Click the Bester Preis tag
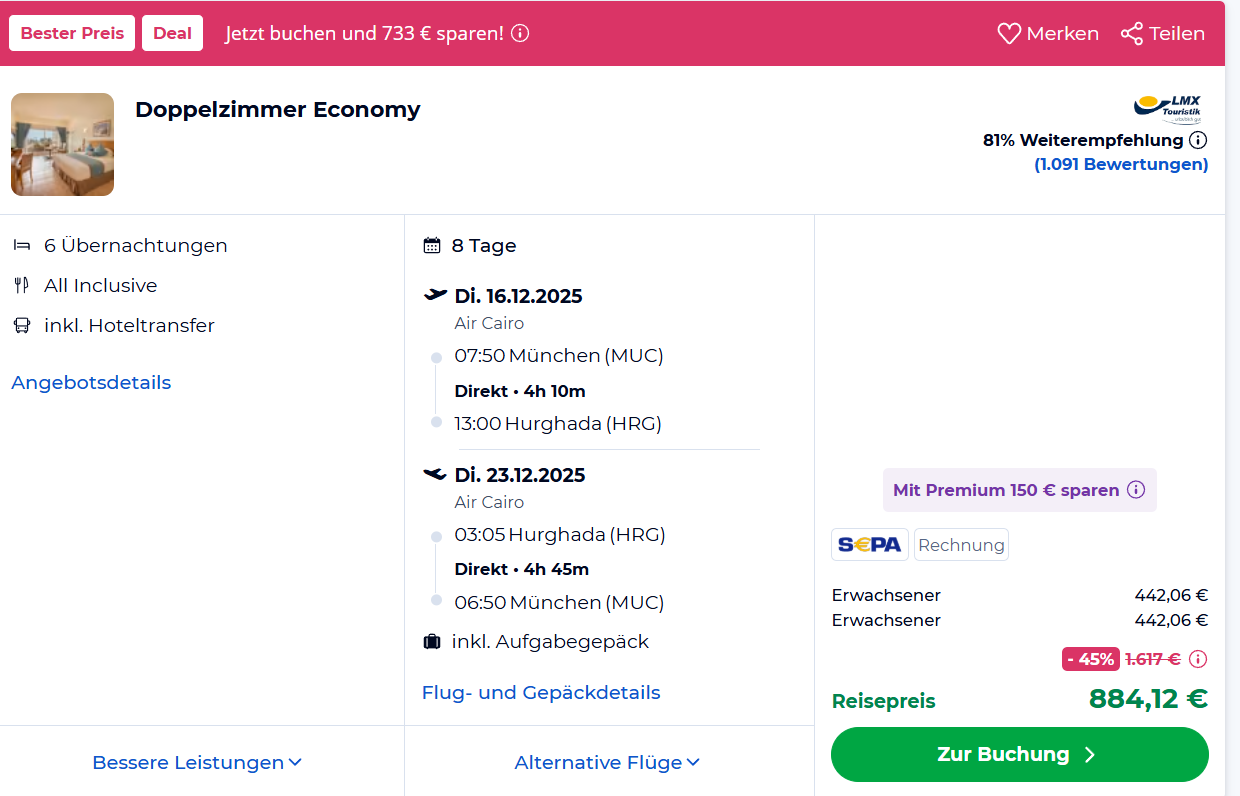Viewport: 1240px width, 796px height. pyautogui.click(x=72, y=33)
